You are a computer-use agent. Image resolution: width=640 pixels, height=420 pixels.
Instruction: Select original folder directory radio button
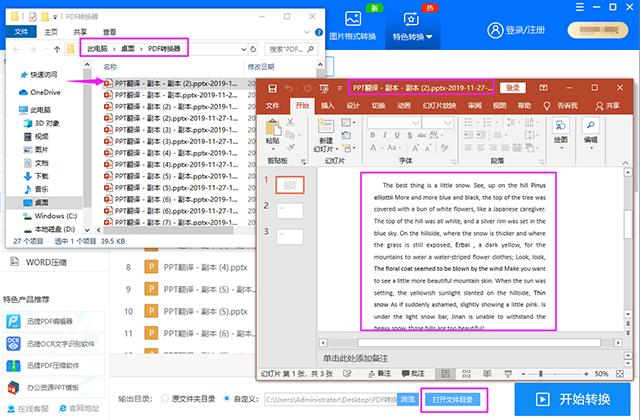point(164,399)
